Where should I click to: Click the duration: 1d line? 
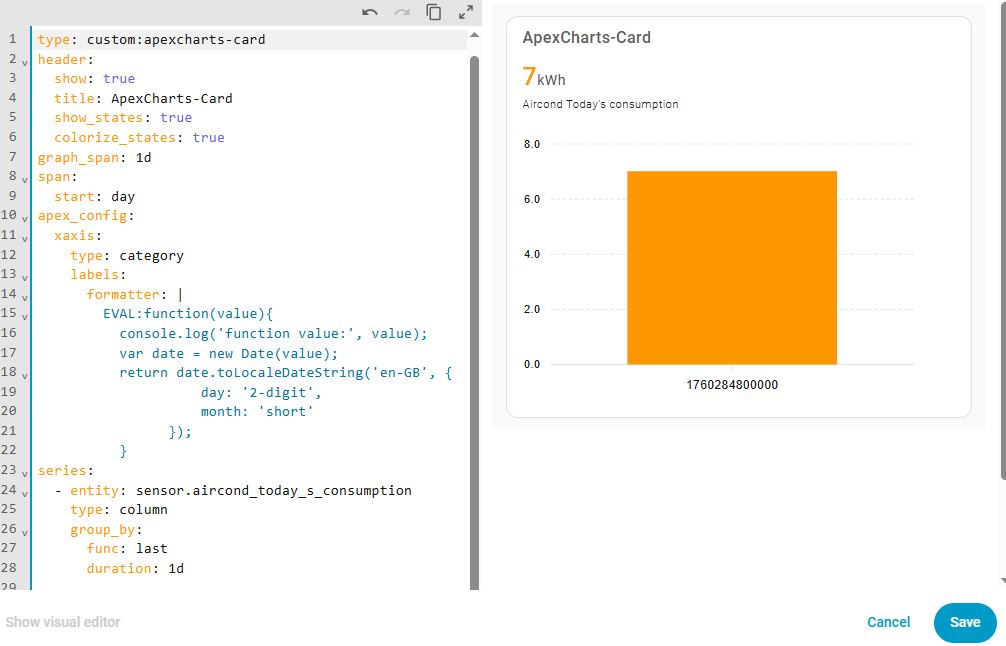coord(135,568)
